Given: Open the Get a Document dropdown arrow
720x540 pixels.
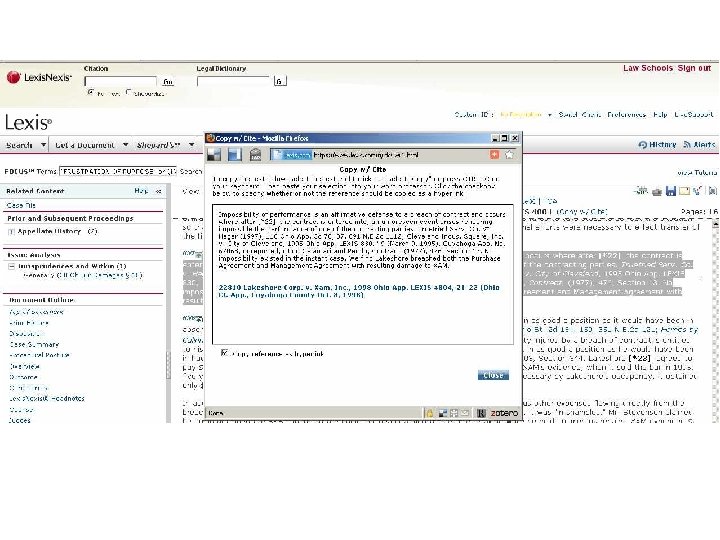Looking at the screenshot, I should (125, 145).
